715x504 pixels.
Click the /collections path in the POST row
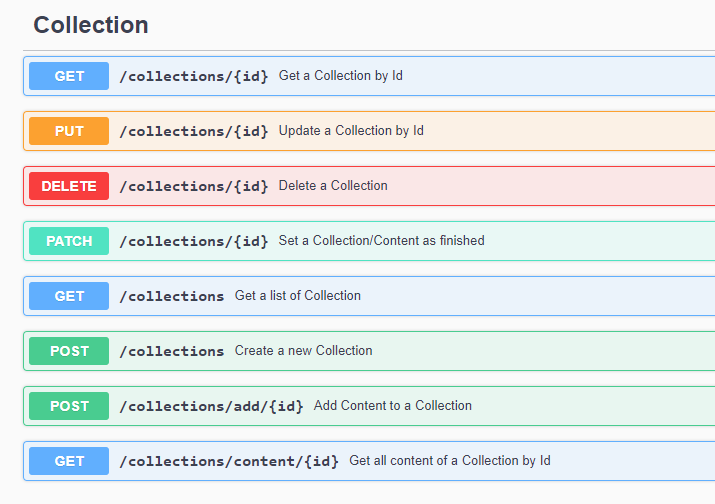tap(171, 351)
